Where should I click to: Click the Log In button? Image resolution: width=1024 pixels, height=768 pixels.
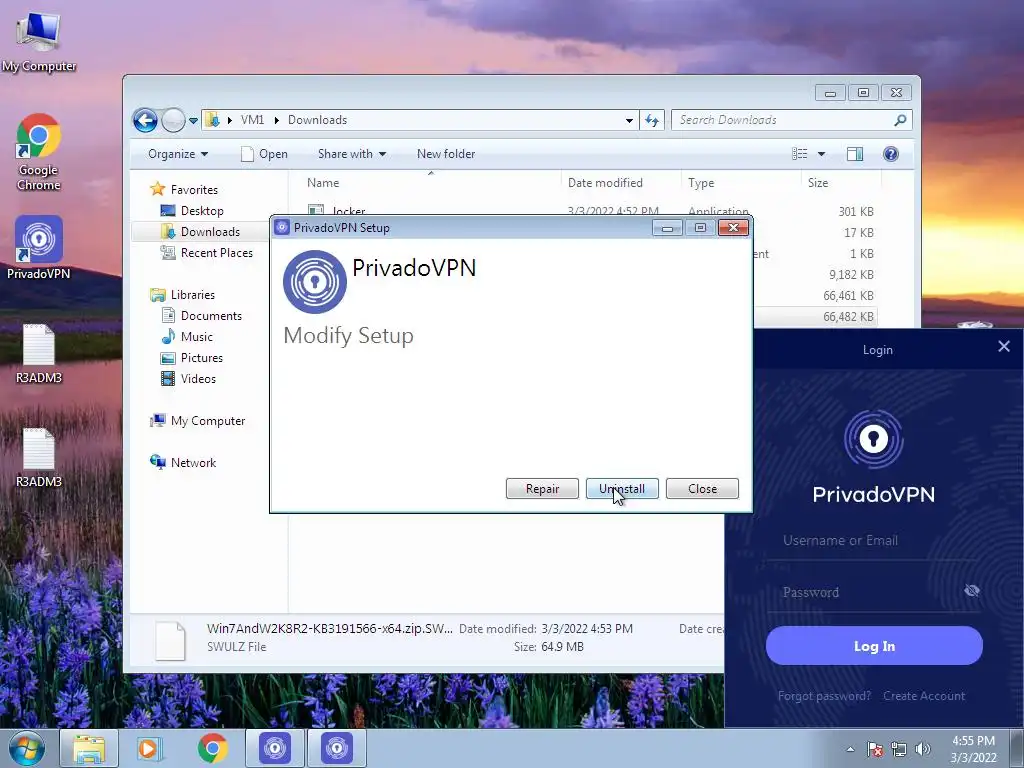[x=874, y=646]
